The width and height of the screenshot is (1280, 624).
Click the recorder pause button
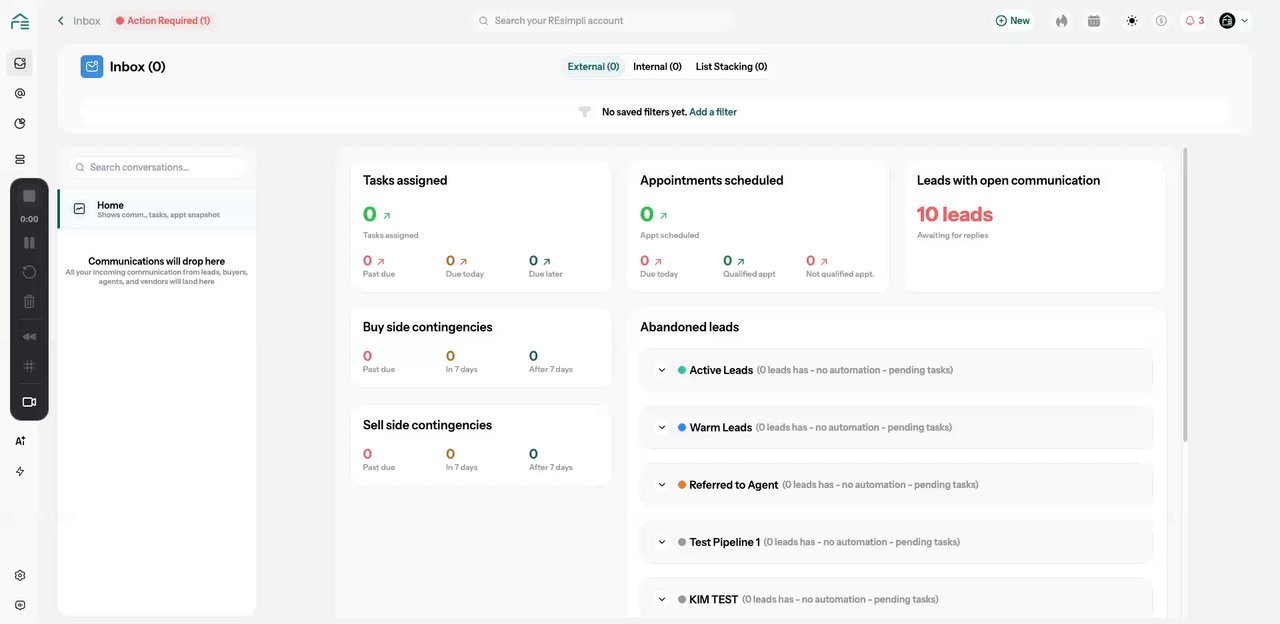[29, 242]
